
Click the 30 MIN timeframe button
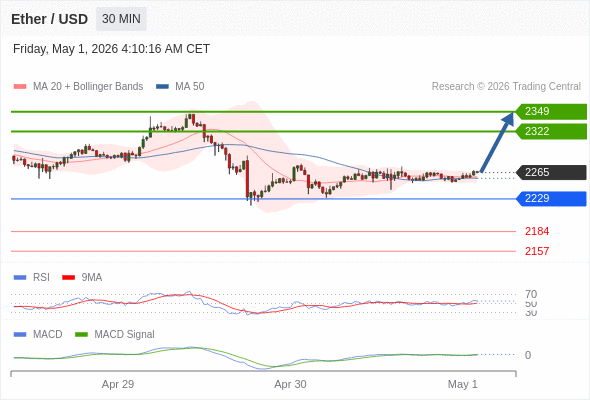121,19
